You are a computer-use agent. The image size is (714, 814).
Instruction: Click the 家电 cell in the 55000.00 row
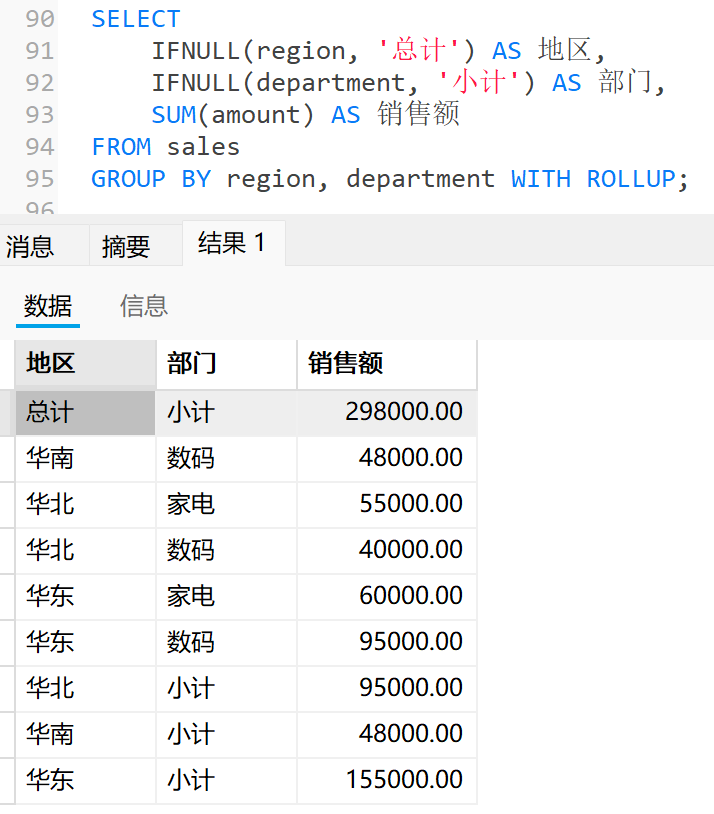(x=191, y=504)
